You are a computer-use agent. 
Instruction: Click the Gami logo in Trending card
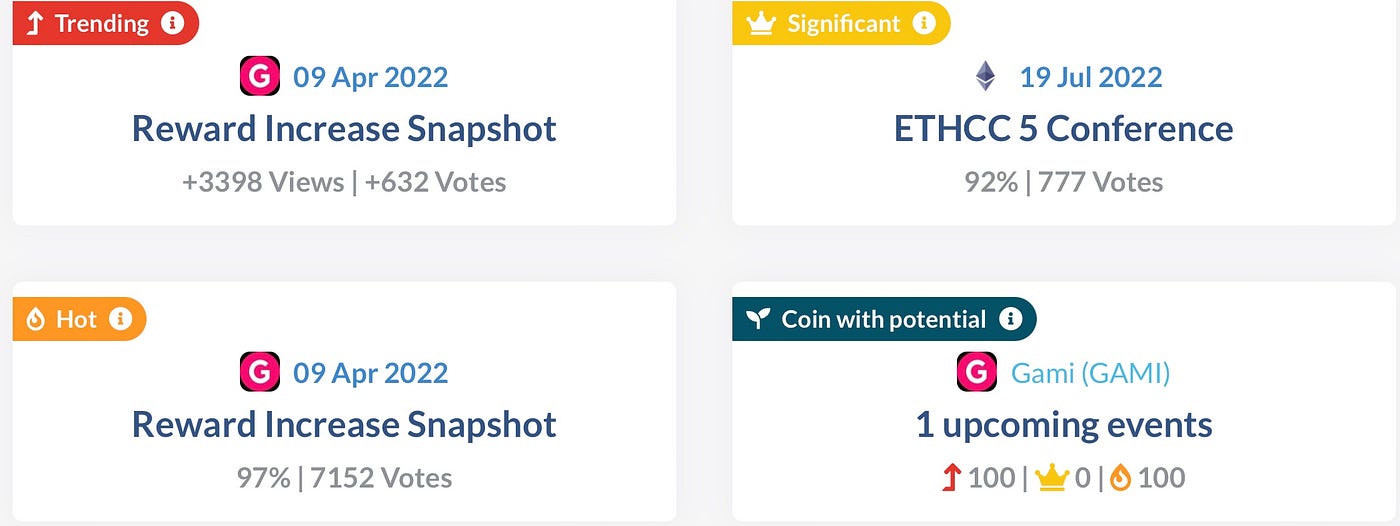pos(260,77)
